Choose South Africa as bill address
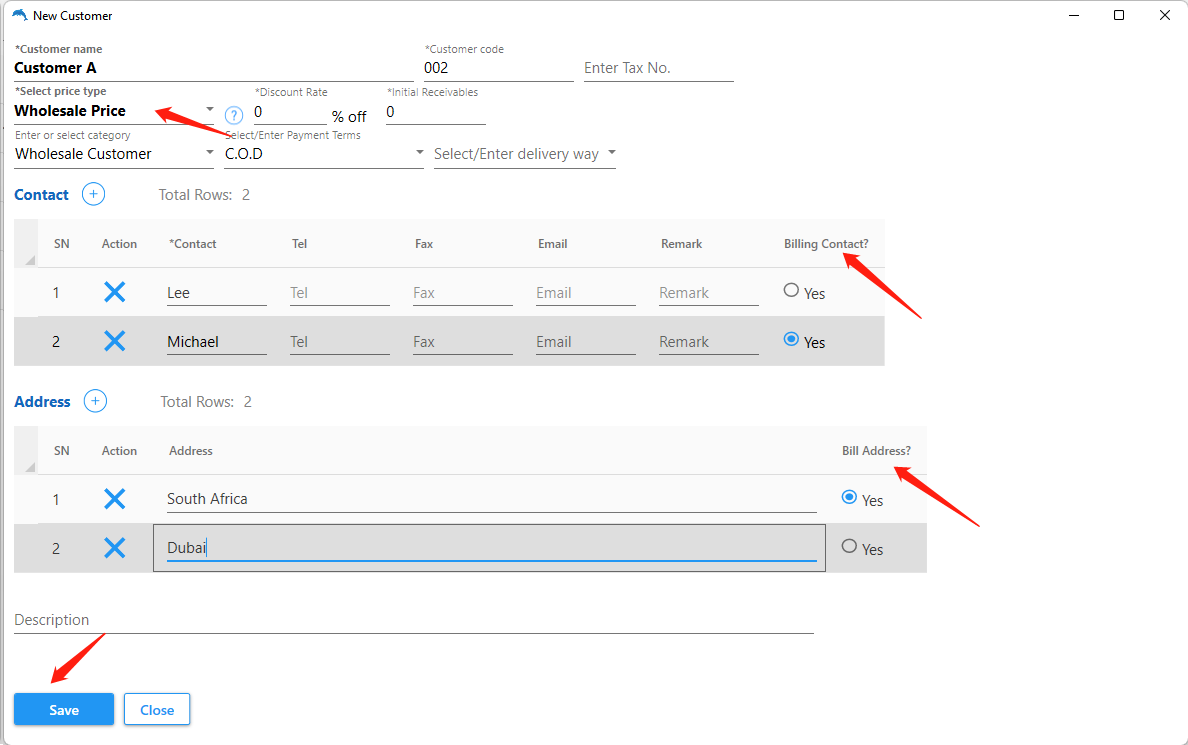Image resolution: width=1188 pixels, height=745 pixels. (x=849, y=497)
